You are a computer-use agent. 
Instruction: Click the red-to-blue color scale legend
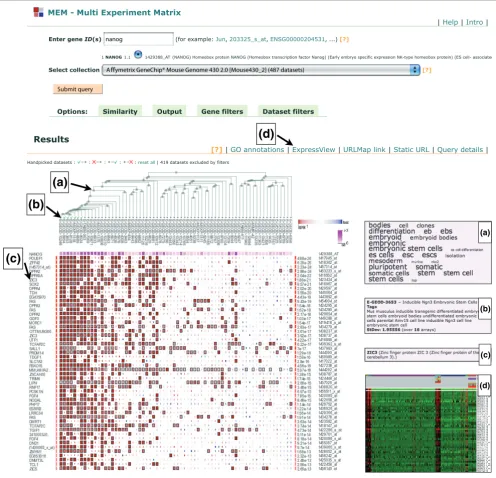pos(320,222)
